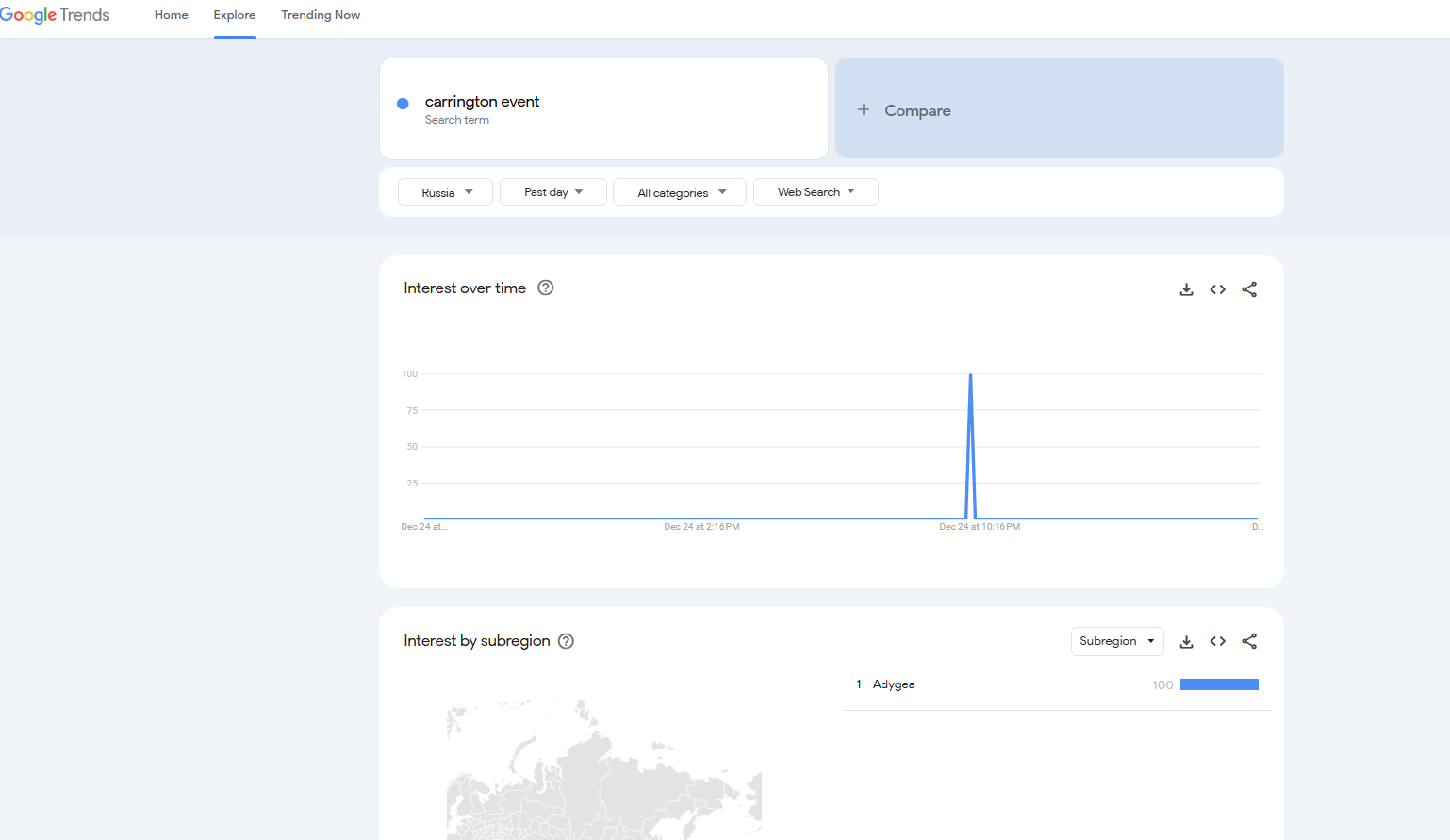Click the Interest over time heading
1450x840 pixels.
[x=465, y=288]
